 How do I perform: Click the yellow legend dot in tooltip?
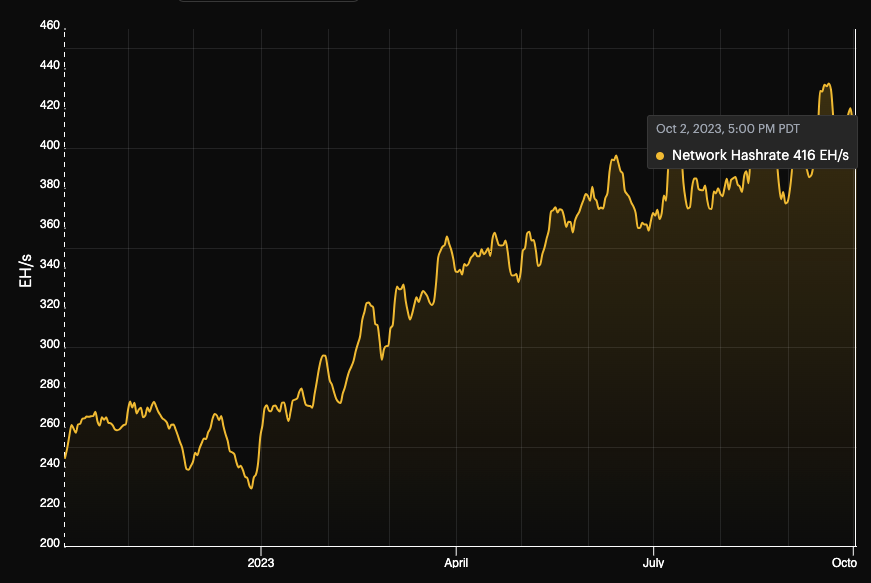click(x=660, y=156)
